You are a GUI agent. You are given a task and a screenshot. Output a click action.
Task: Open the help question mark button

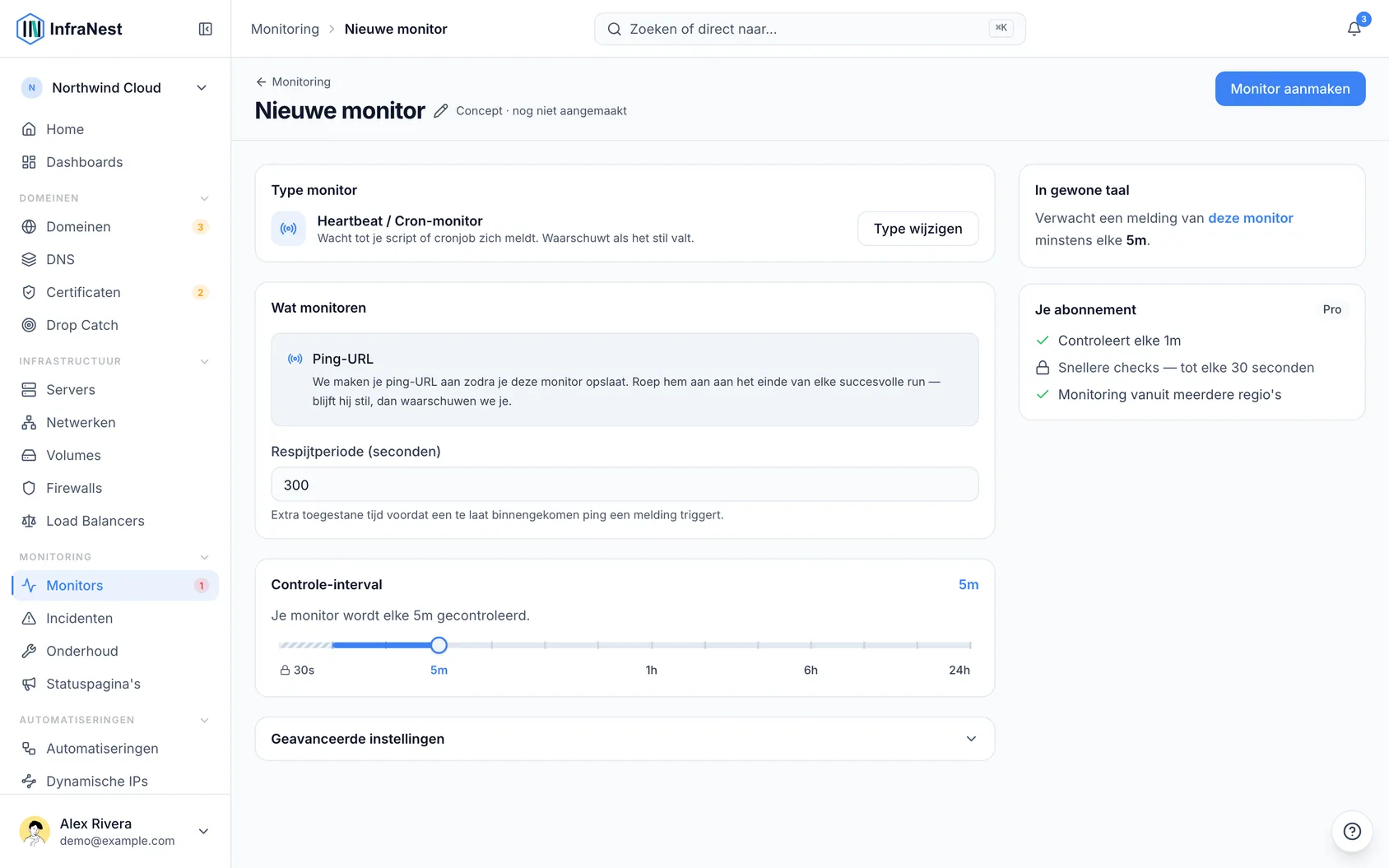(1352, 831)
